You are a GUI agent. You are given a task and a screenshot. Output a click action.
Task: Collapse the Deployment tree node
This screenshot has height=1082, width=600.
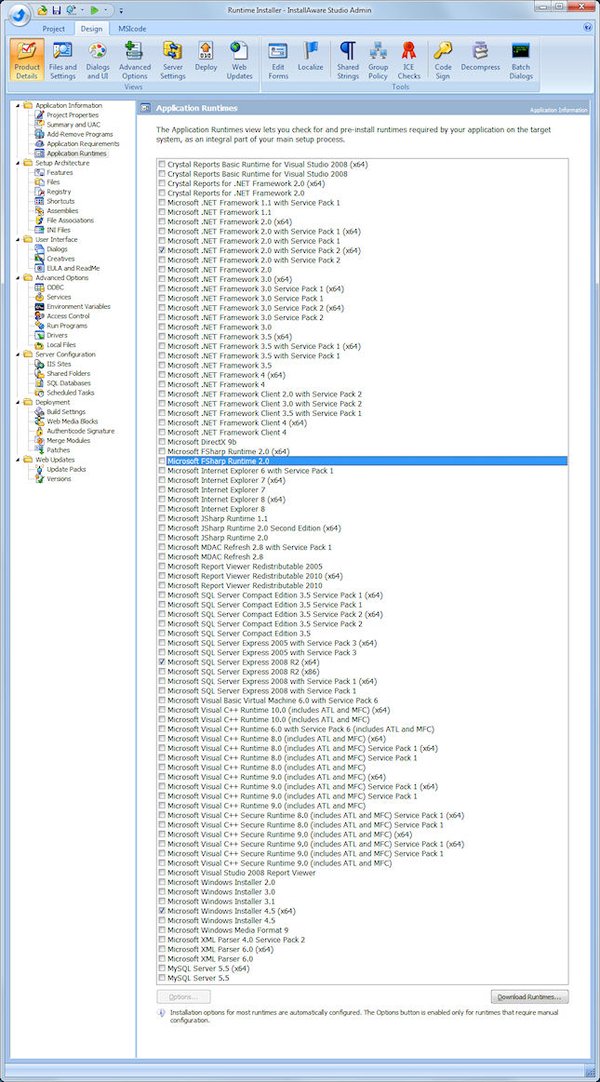pos(18,402)
